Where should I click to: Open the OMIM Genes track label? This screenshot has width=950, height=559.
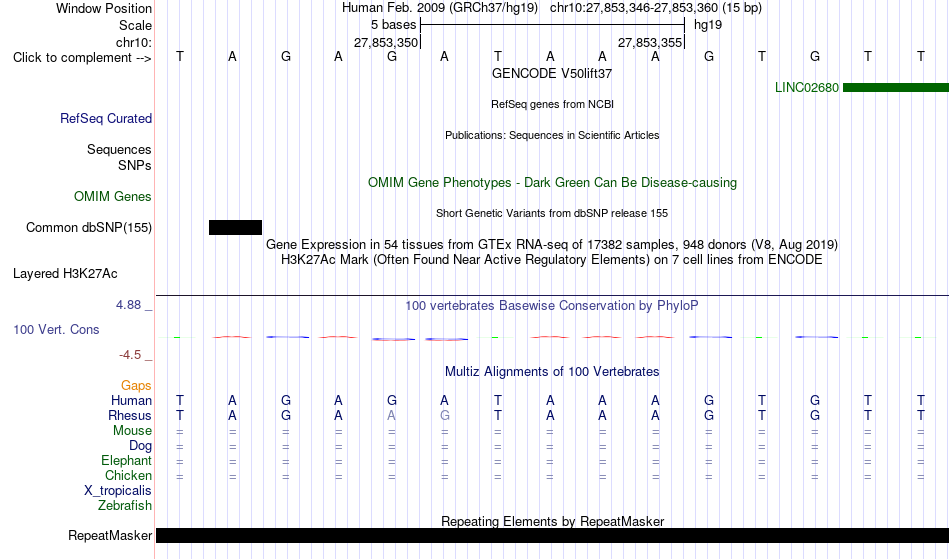pos(112,196)
